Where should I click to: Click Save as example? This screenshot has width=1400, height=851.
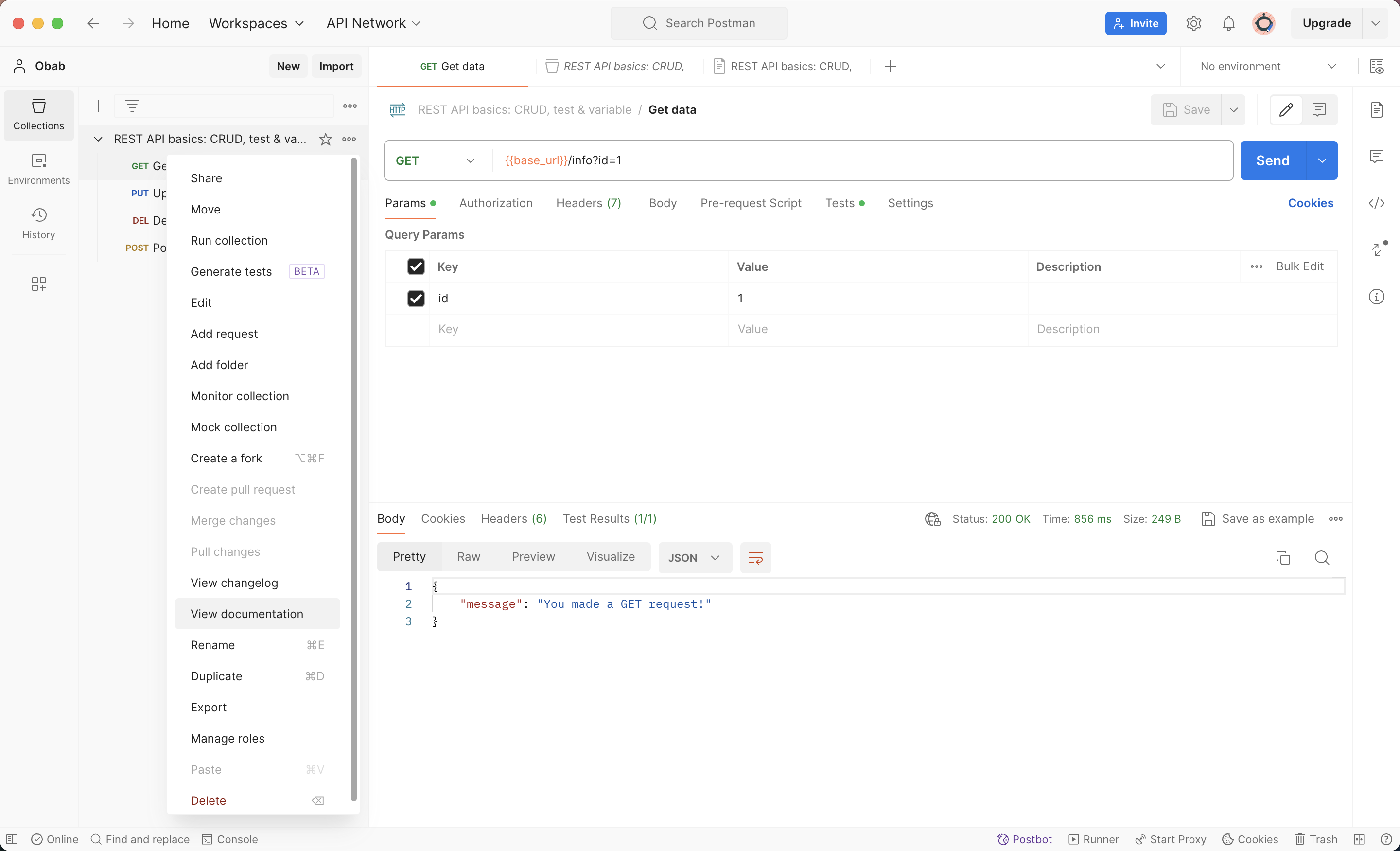point(1258,519)
